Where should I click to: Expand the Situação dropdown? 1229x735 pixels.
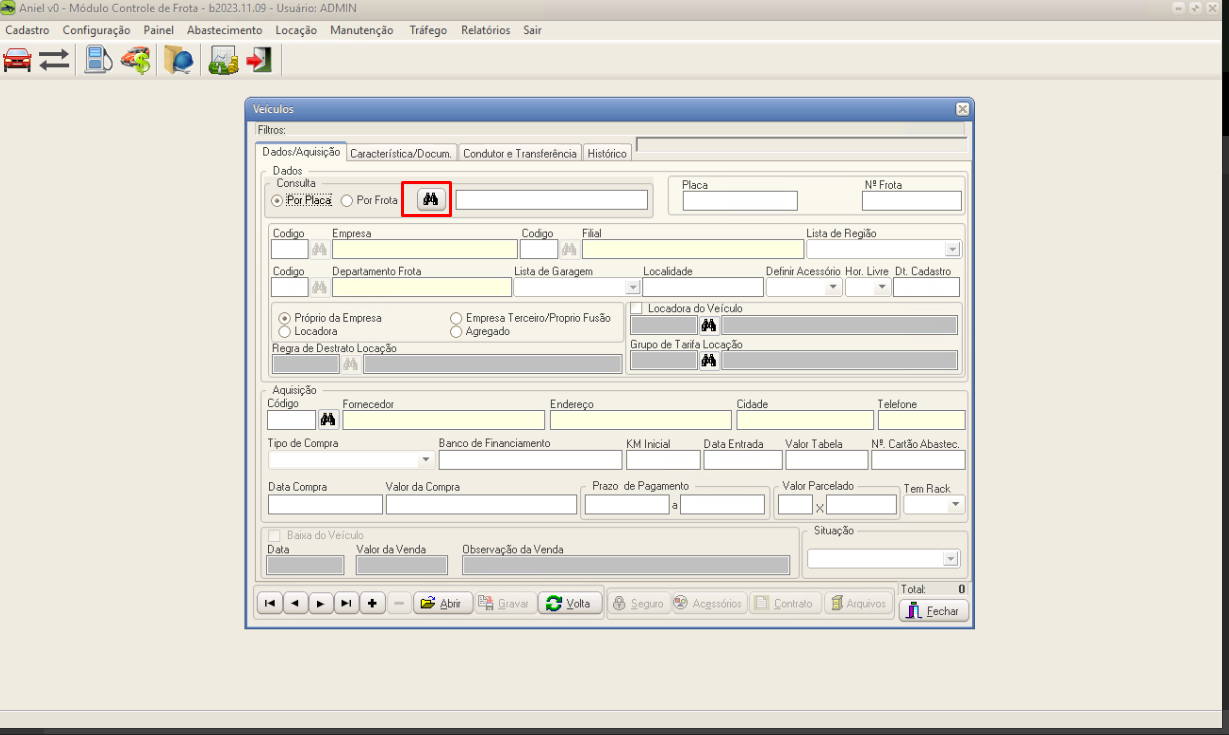[x=950, y=559]
